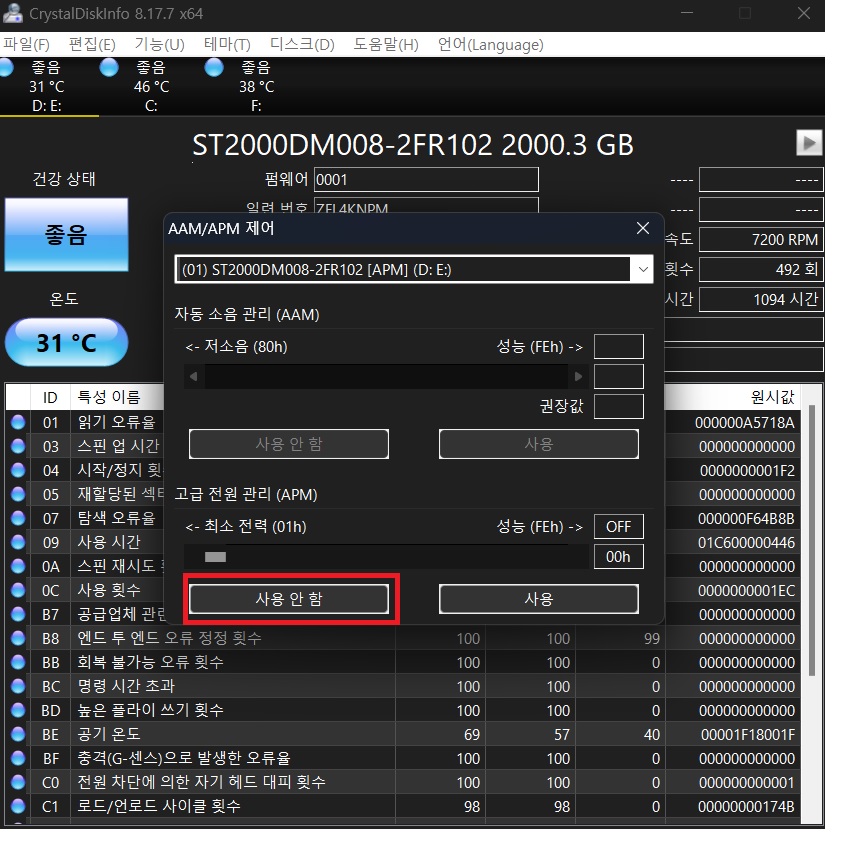Viewport: 848px width, 857px height.
Task: Click status orb for attribute 03 row
Action: point(18,446)
